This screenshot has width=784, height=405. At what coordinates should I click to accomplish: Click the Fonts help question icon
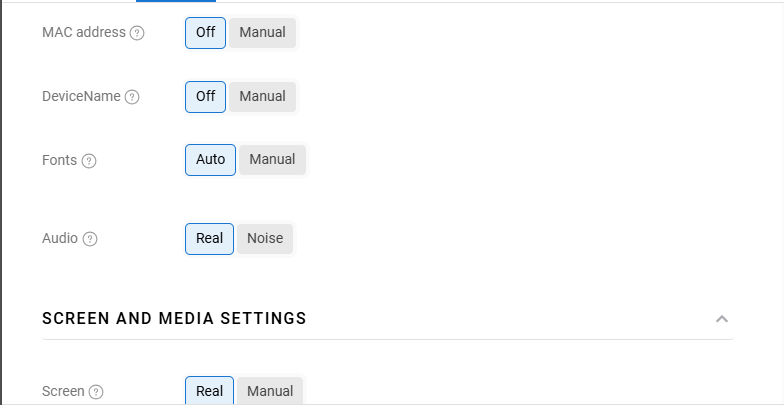89,161
